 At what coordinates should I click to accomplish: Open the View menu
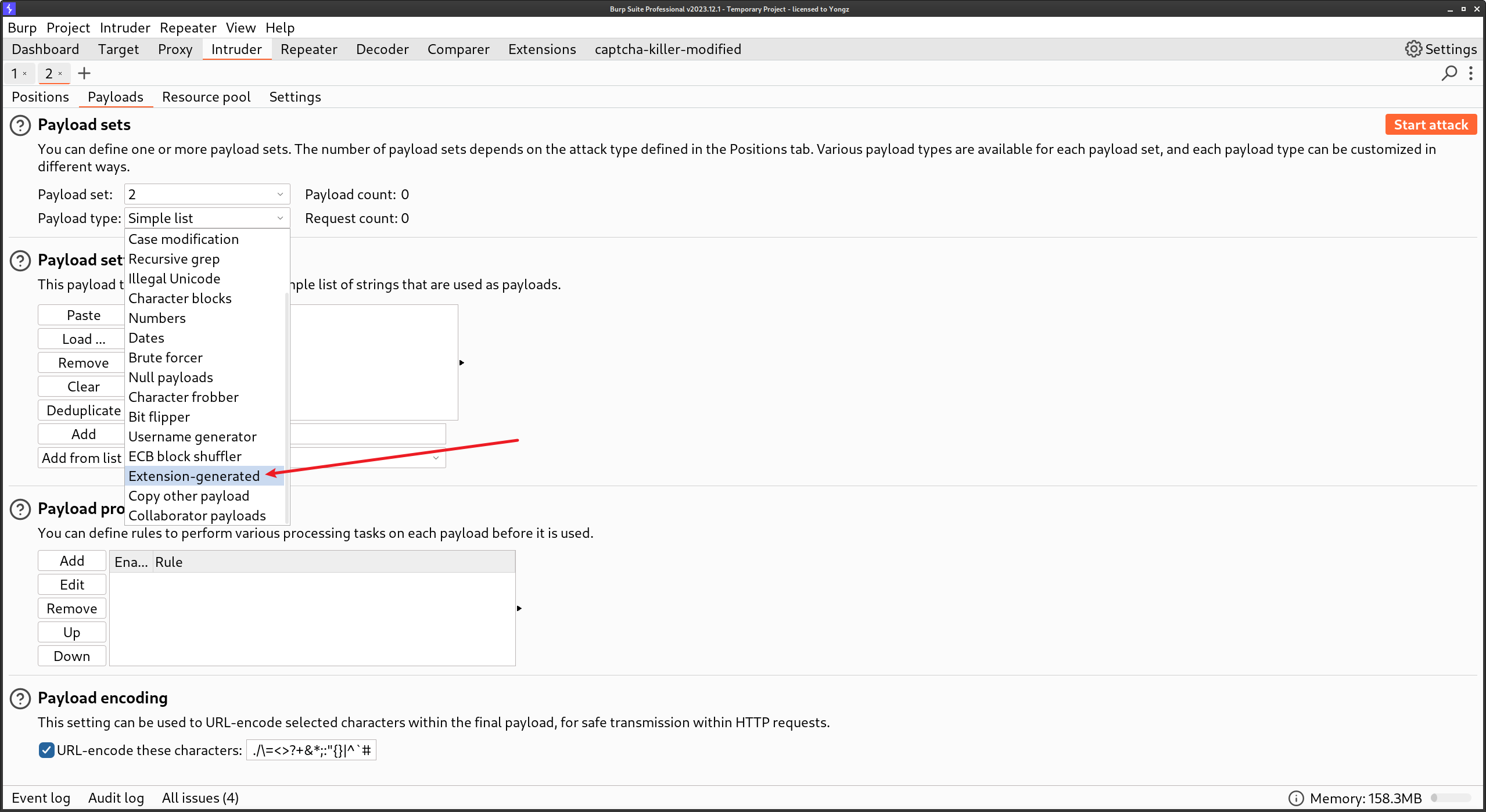tap(241, 28)
